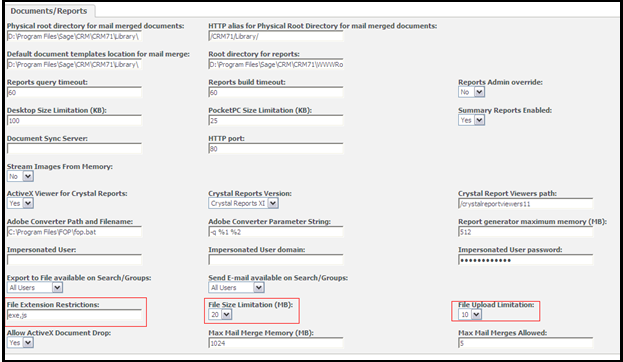Set Reports build timeout field
The width and height of the screenshot is (623, 362).
276,93
